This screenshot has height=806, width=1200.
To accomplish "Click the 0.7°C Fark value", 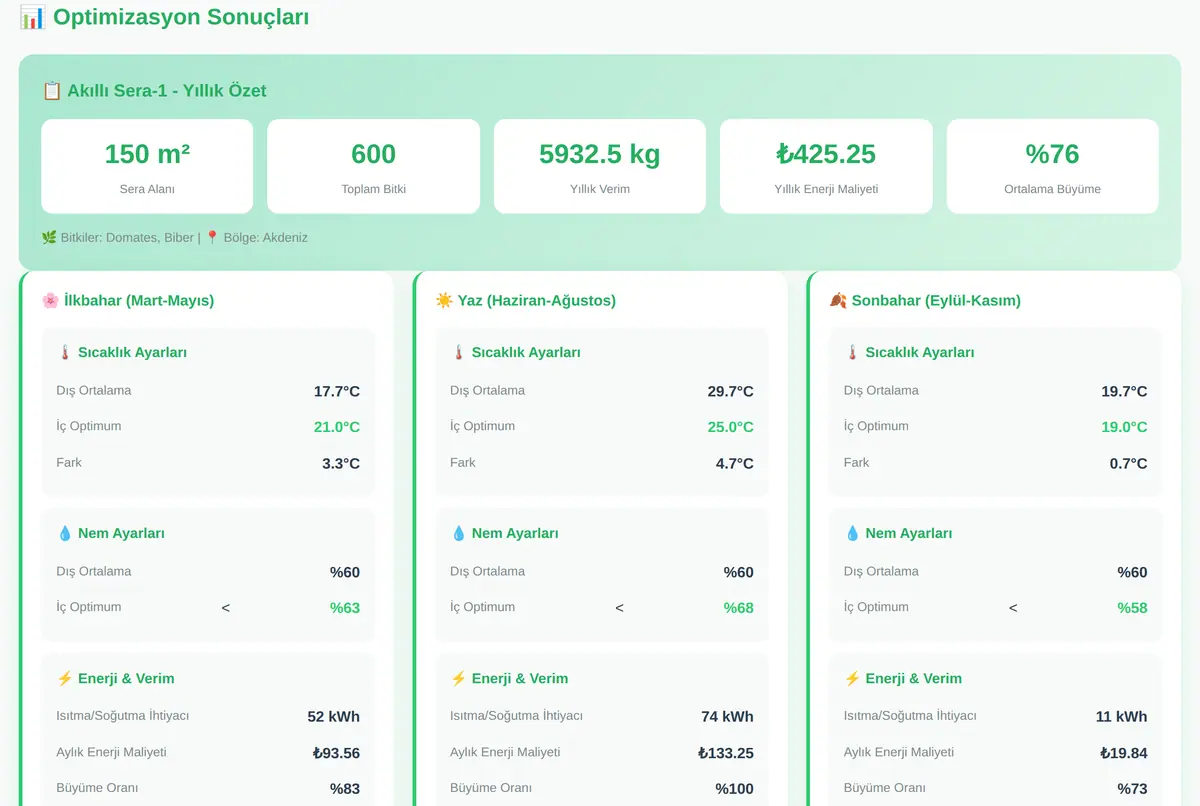I will (1128, 464).
